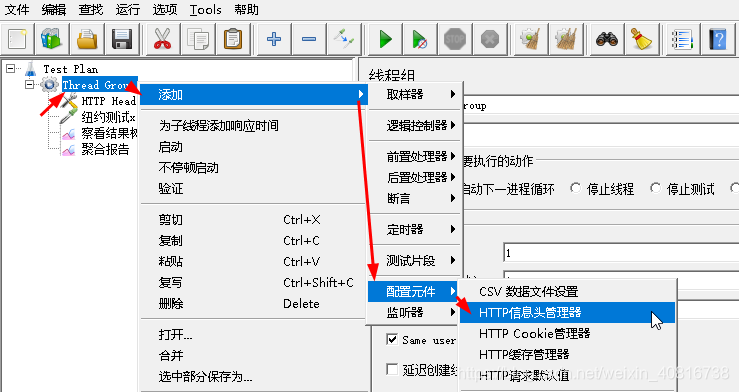Viewport: 739px width, 392px height.
Task: Open the 编辑 menu
Action: [54, 9]
